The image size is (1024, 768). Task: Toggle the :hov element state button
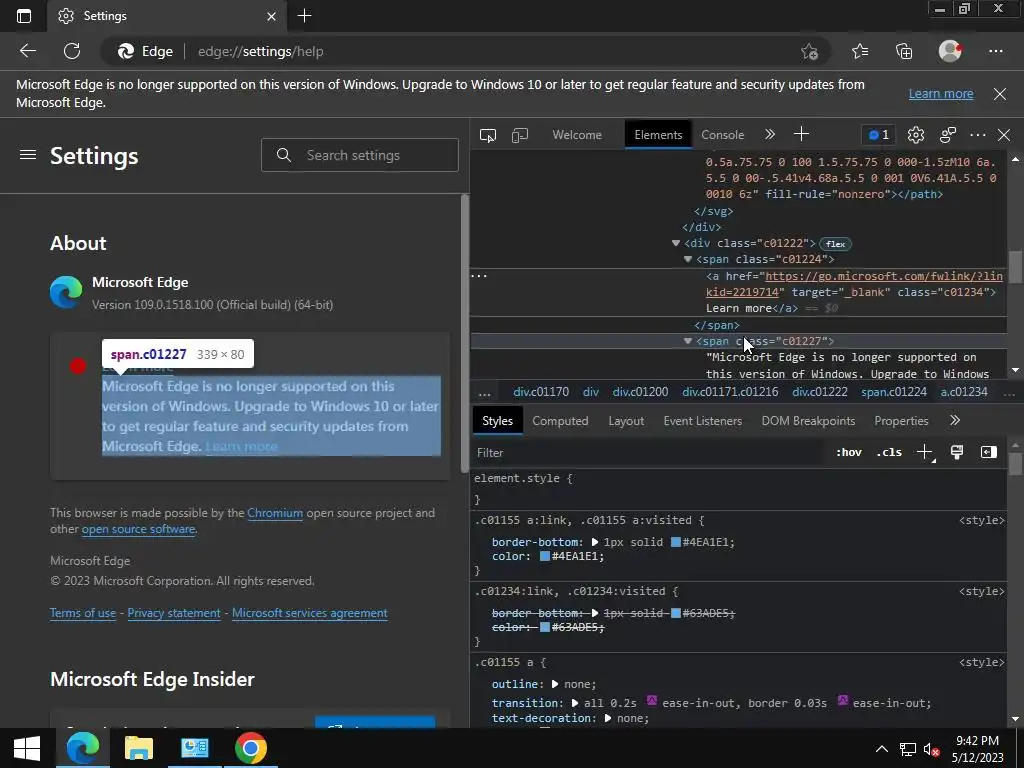849,453
